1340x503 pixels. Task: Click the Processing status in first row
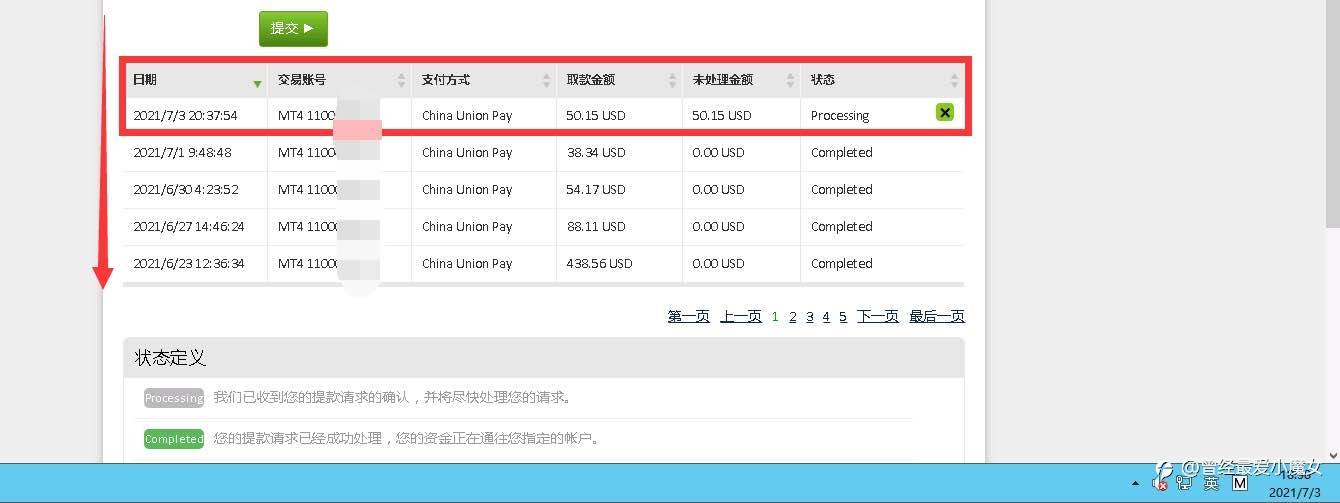point(840,115)
